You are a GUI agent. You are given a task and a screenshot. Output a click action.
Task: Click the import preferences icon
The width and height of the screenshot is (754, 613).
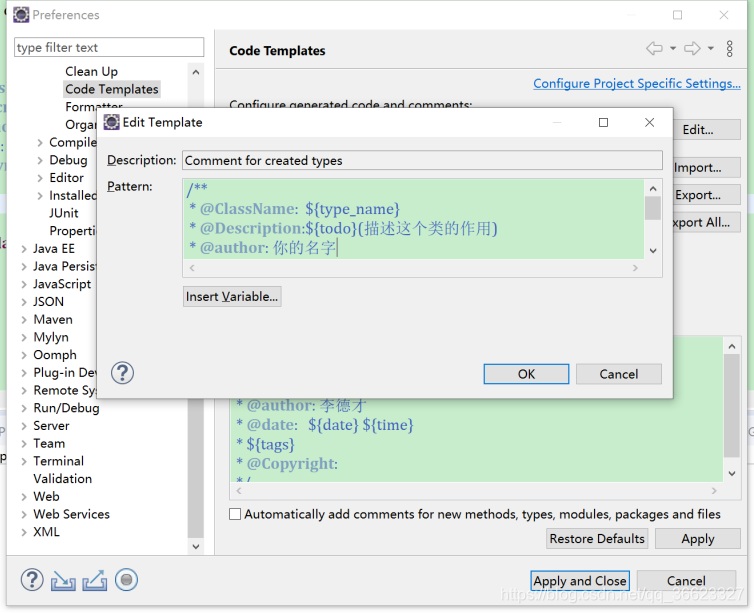[63, 580]
